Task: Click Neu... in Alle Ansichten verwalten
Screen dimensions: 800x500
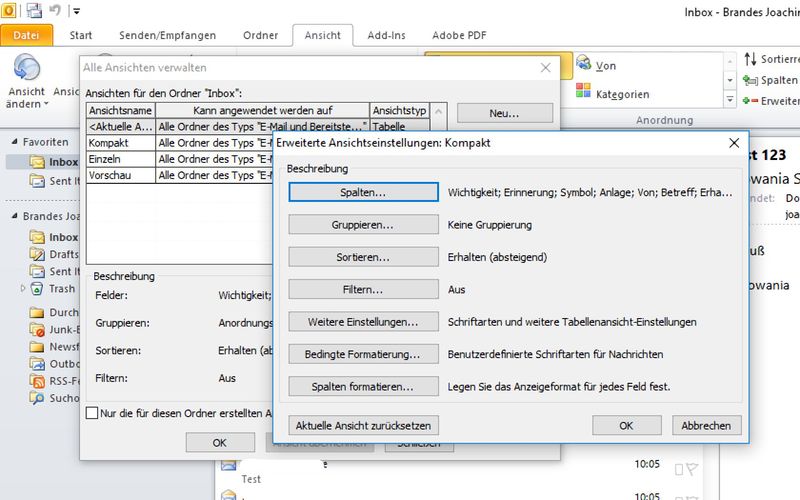Action: [505, 113]
